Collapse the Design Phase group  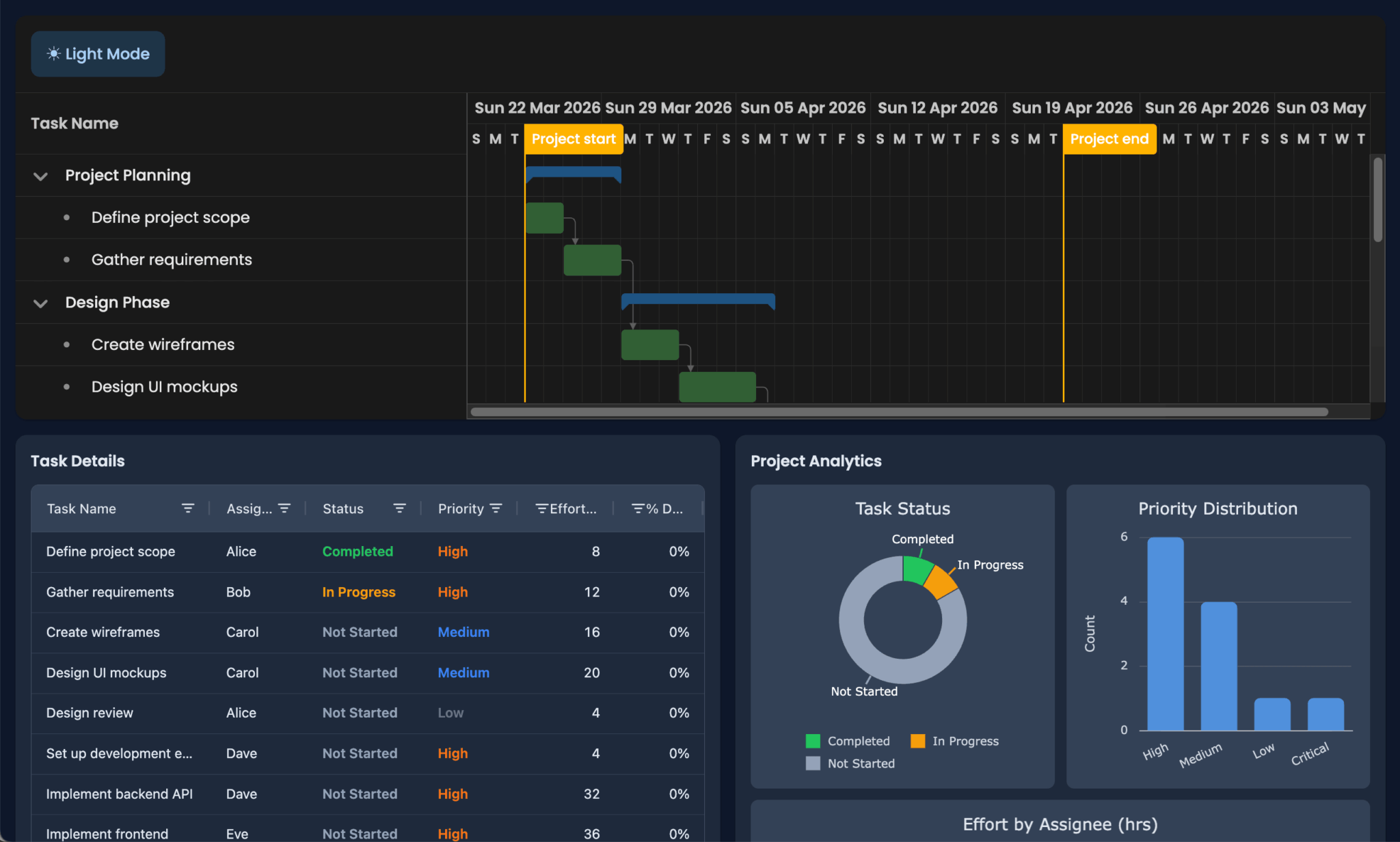(40, 303)
